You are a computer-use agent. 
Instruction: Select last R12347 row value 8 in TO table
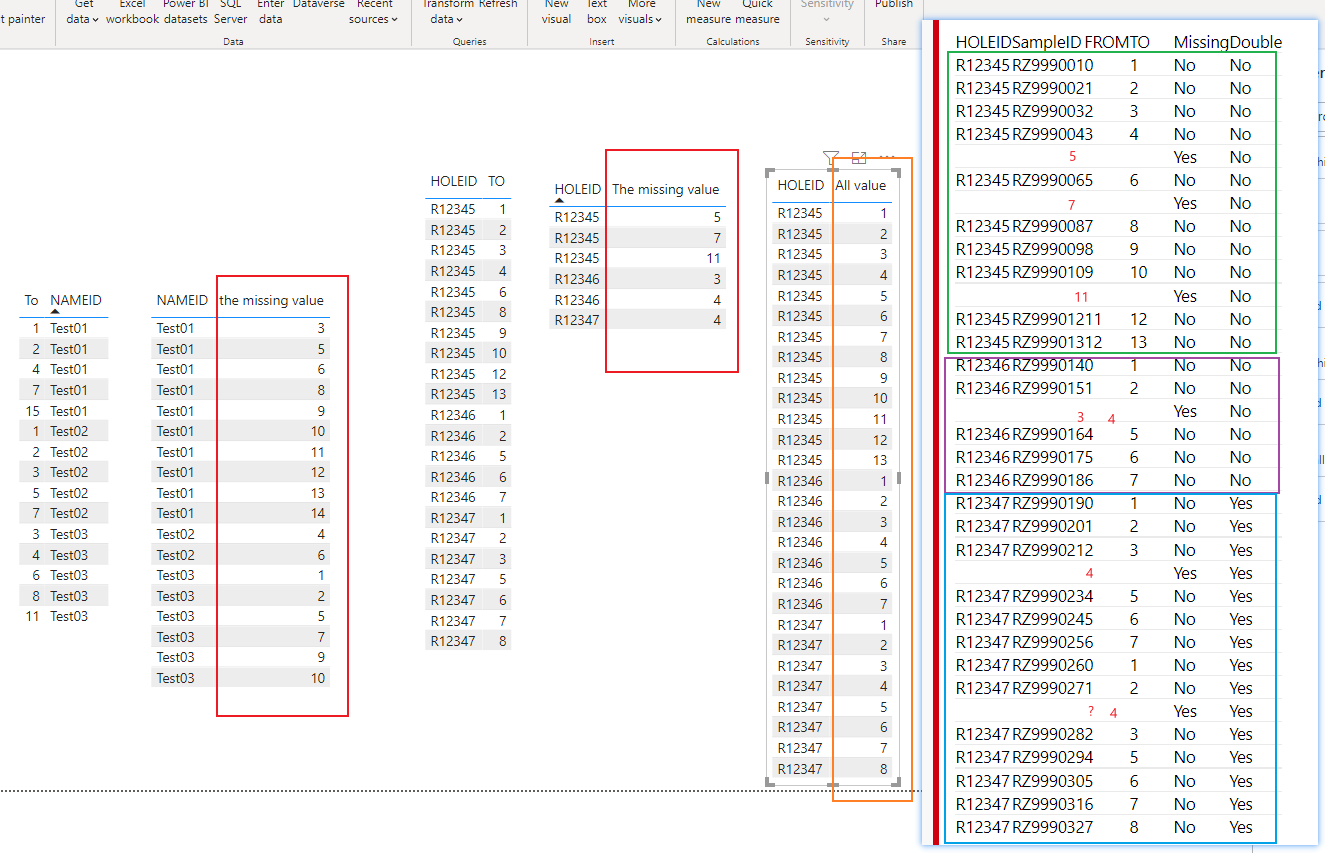tap(502, 641)
